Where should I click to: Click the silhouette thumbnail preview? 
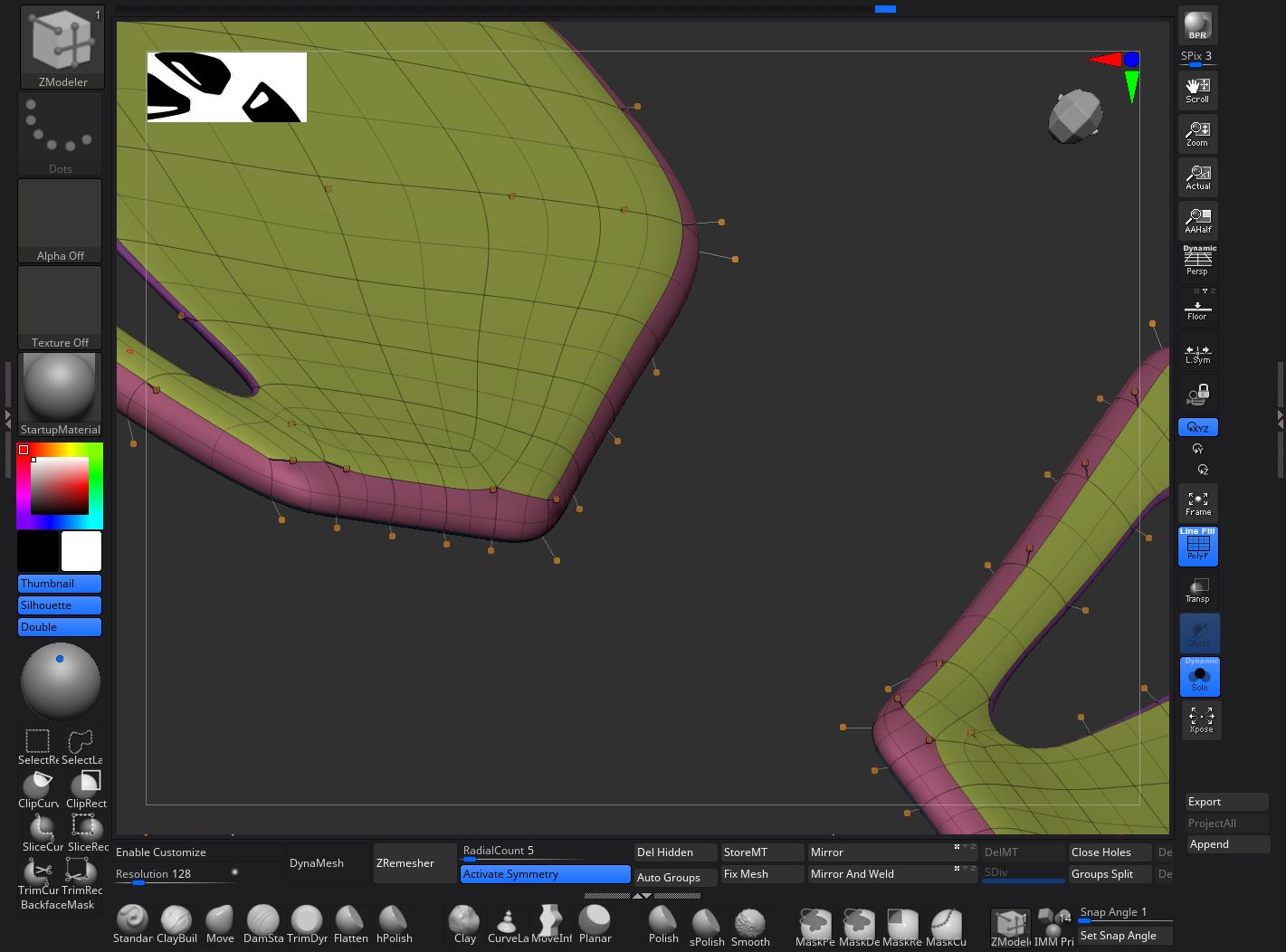(226, 87)
